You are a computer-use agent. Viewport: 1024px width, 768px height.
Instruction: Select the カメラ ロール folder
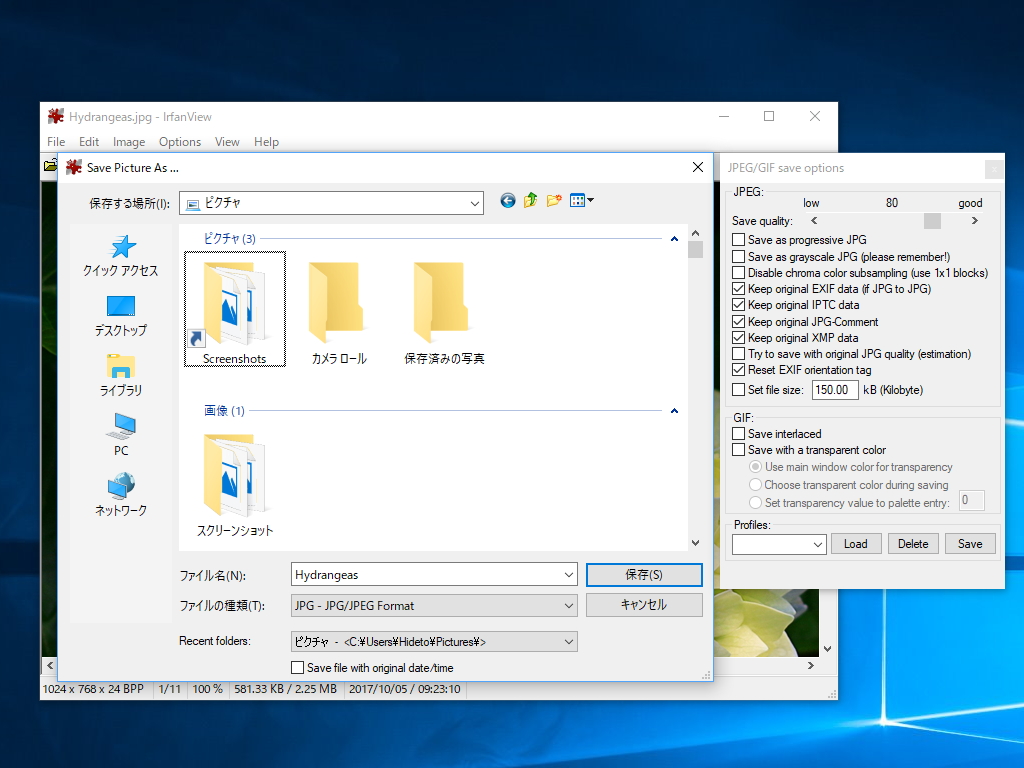(339, 312)
